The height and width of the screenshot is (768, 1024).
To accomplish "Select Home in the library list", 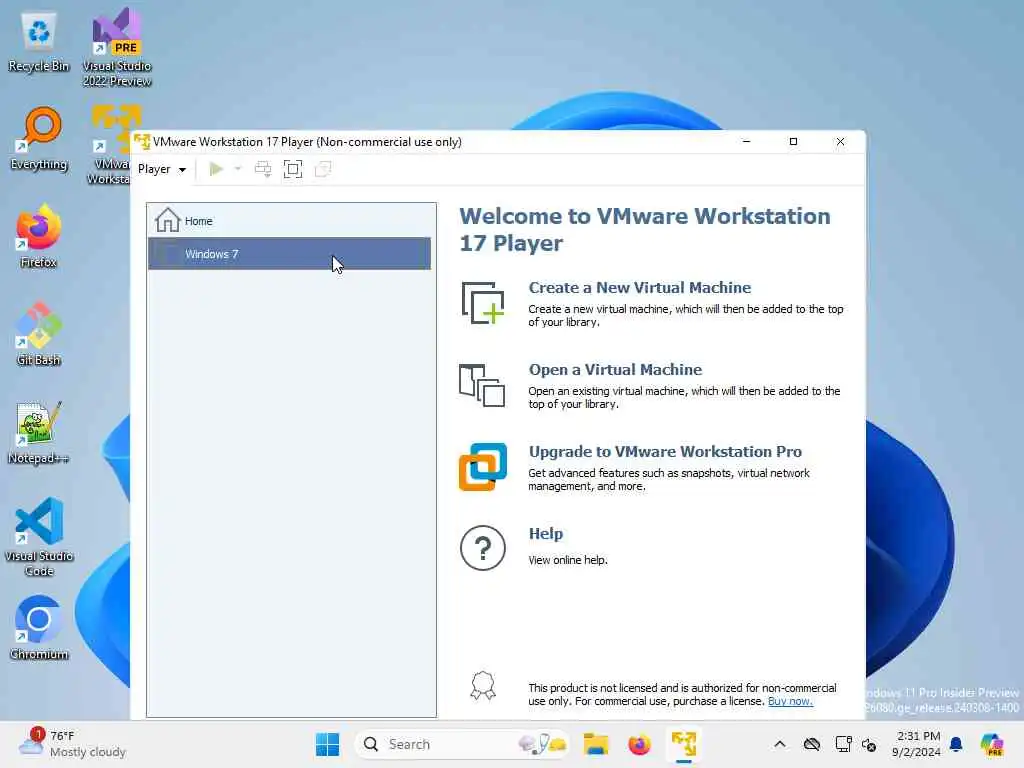I will pos(289,221).
